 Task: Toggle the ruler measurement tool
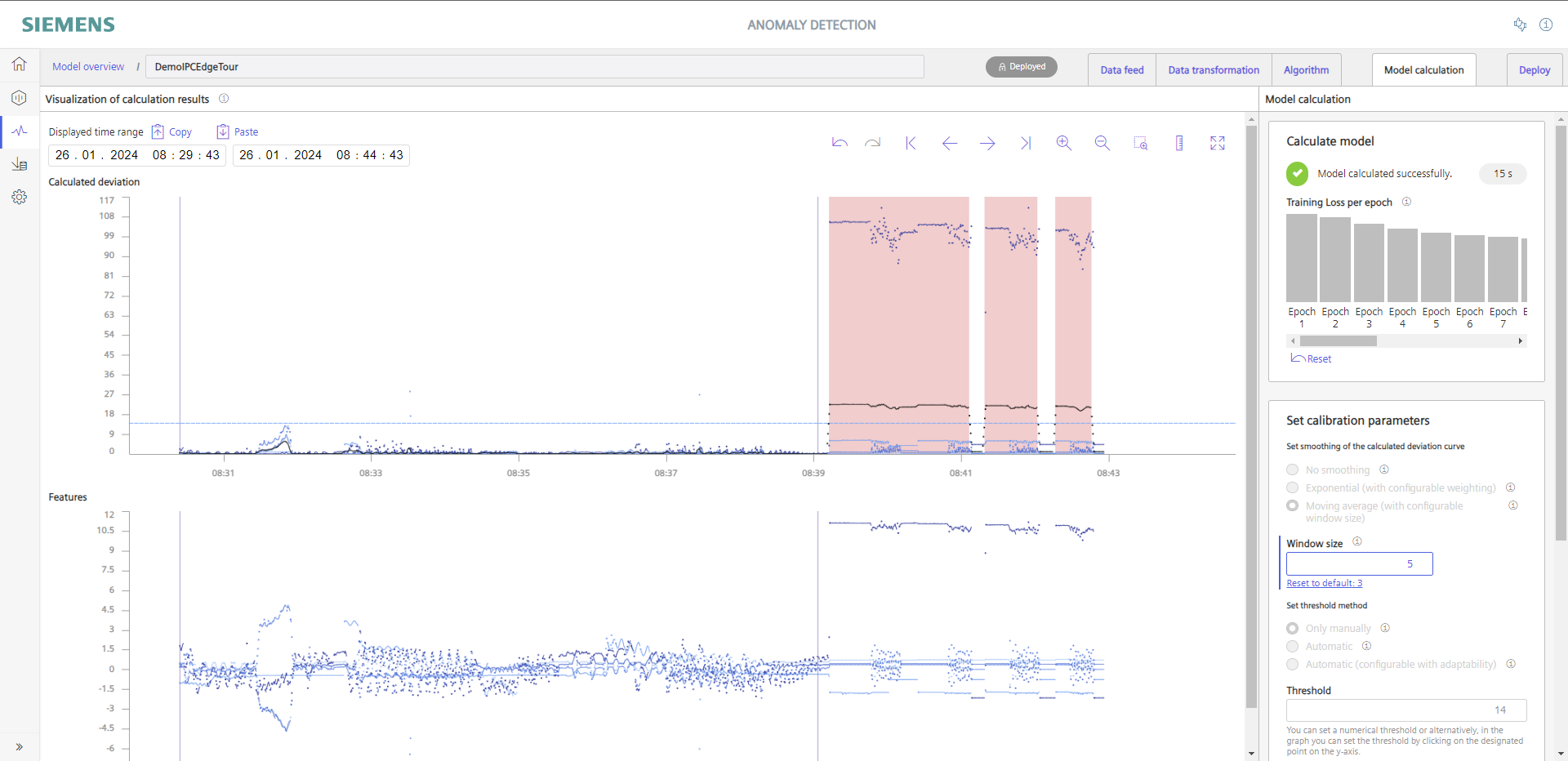1179,143
